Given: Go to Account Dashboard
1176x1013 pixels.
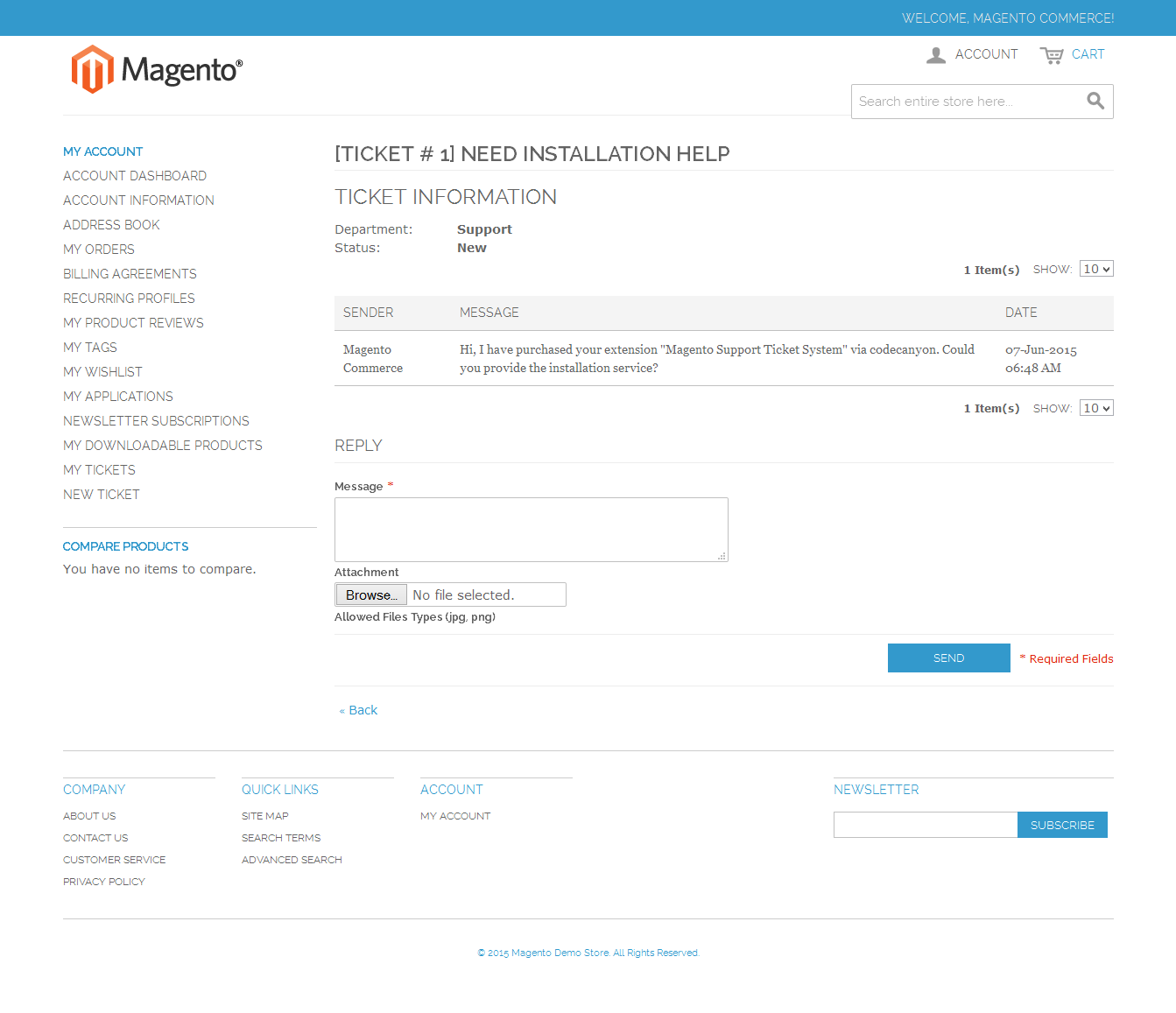Looking at the screenshot, I should (x=135, y=176).
